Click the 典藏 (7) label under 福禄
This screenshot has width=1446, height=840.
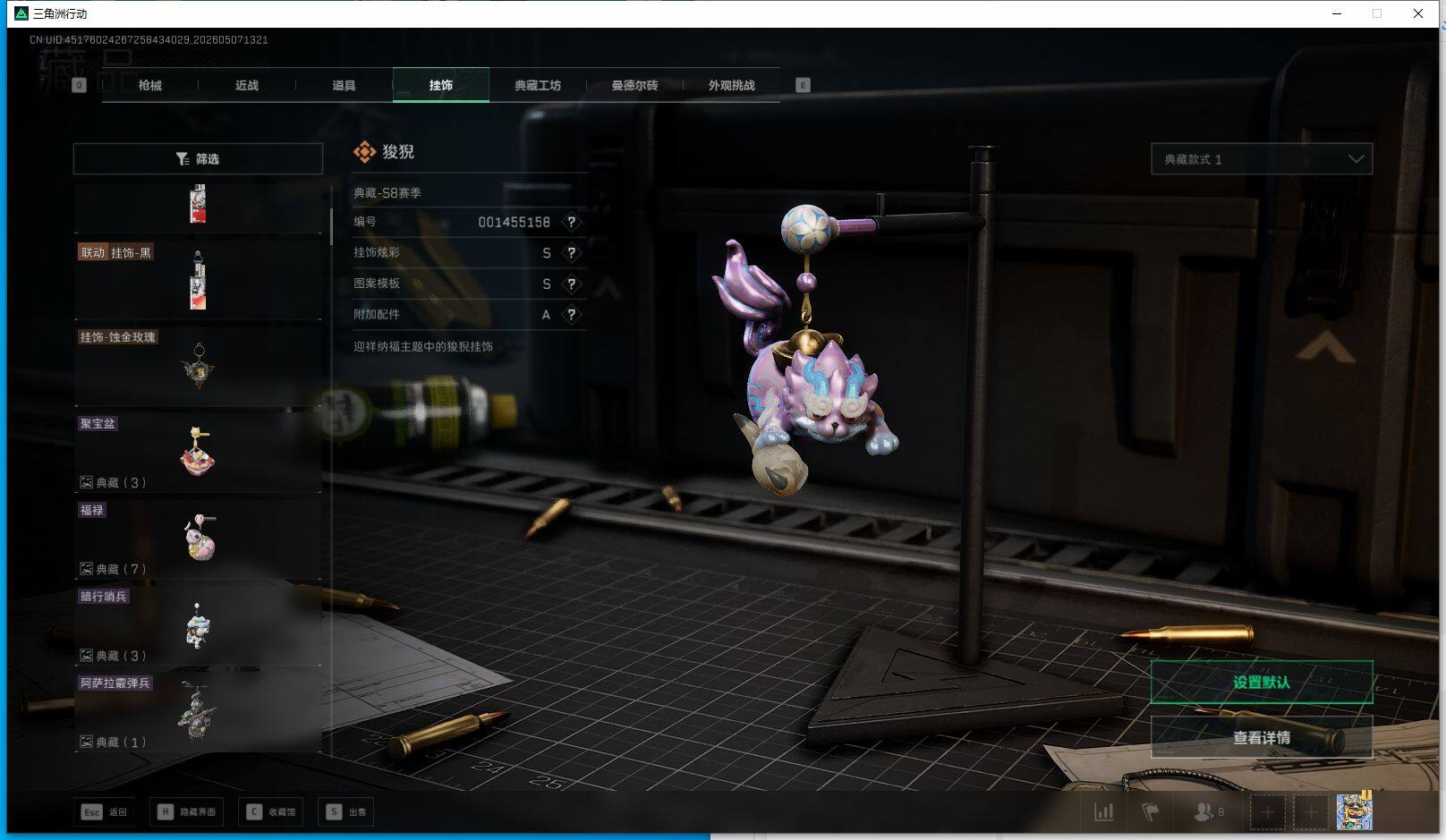(x=113, y=569)
